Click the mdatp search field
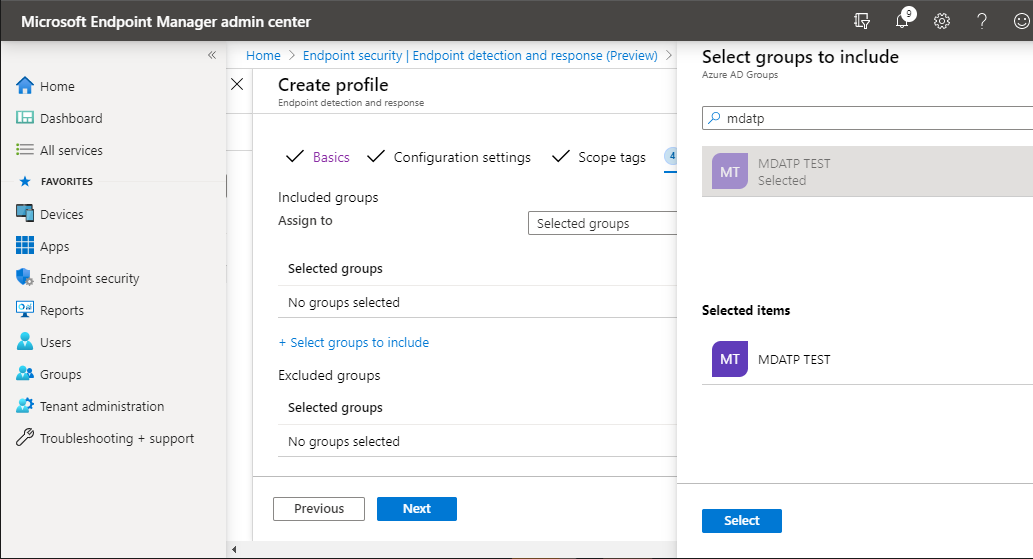 click(x=867, y=118)
